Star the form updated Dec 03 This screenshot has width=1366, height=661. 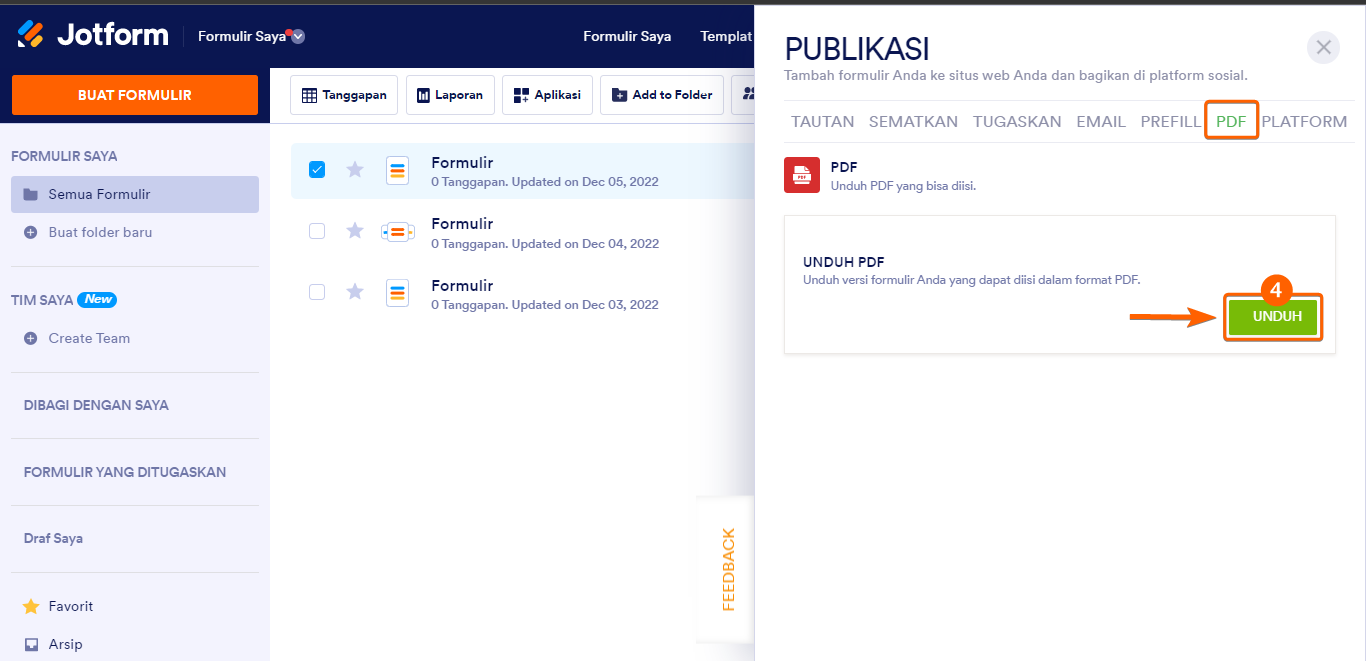[x=355, y=292]
